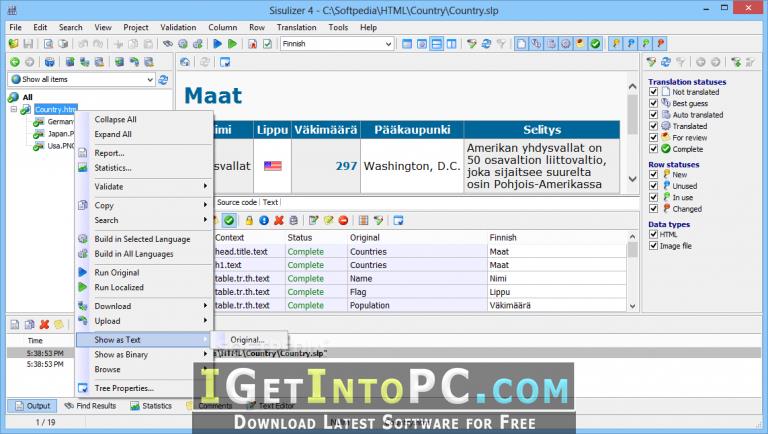Click the columns grid icon in grid toolbar

pos(363,220)
